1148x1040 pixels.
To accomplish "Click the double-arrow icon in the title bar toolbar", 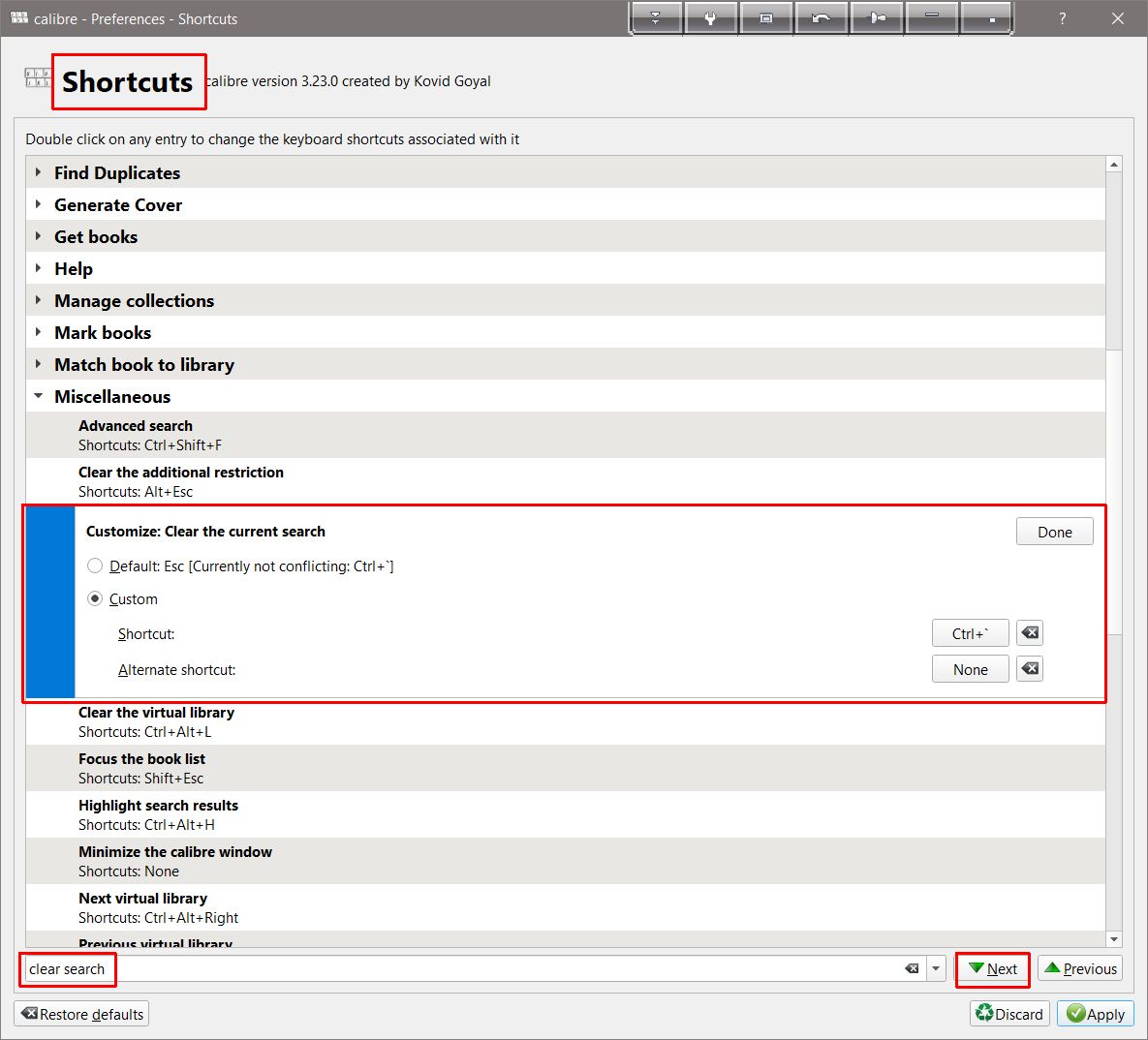I will (x=655, y=17).
